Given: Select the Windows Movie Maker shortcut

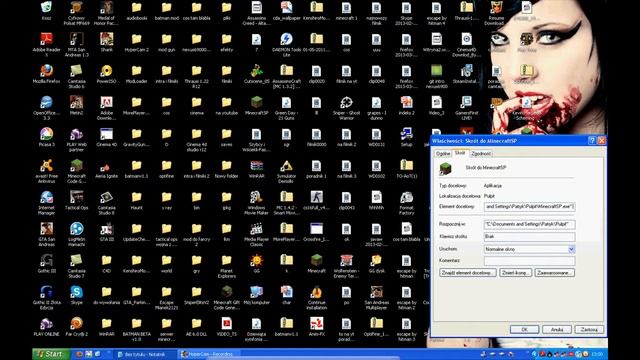Looking at the screenshot, I should tap(256, 202).
